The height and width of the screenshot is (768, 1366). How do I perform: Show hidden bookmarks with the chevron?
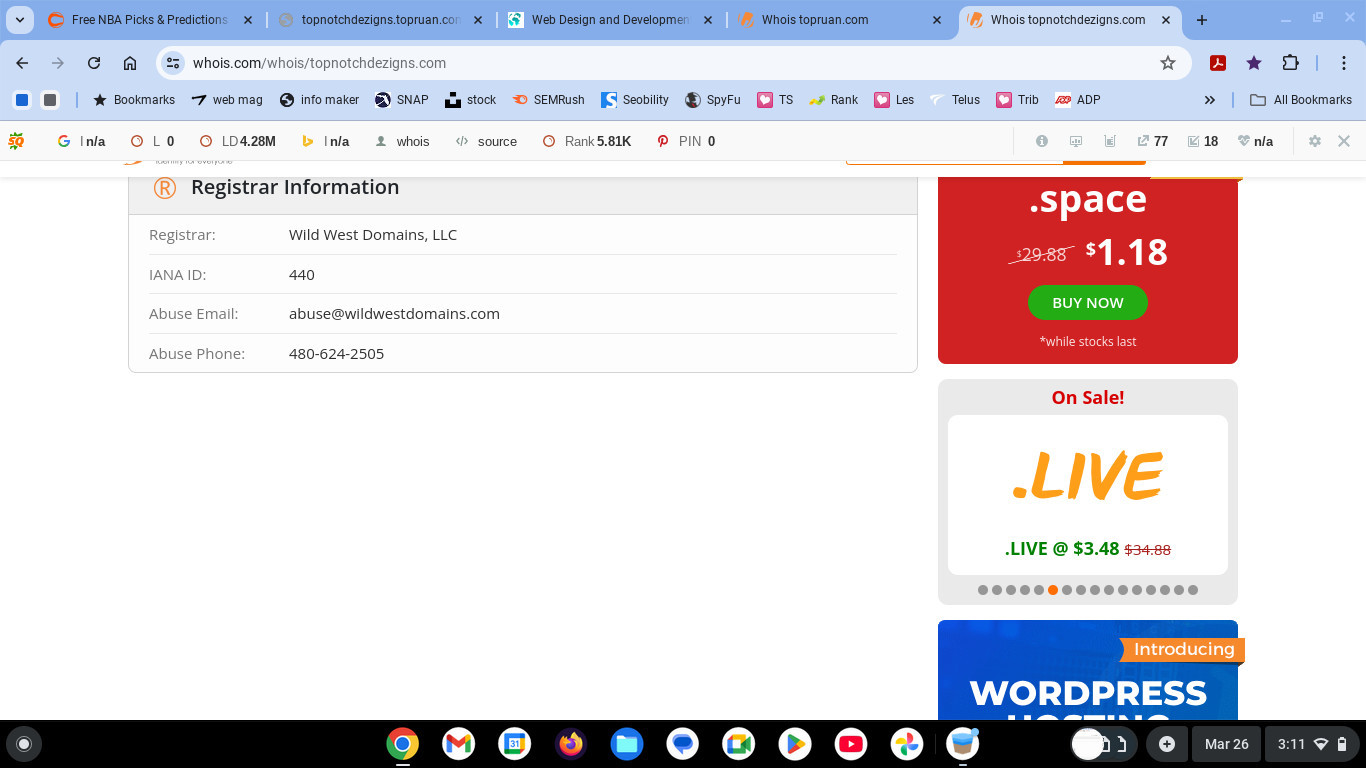coord(1209,100)
